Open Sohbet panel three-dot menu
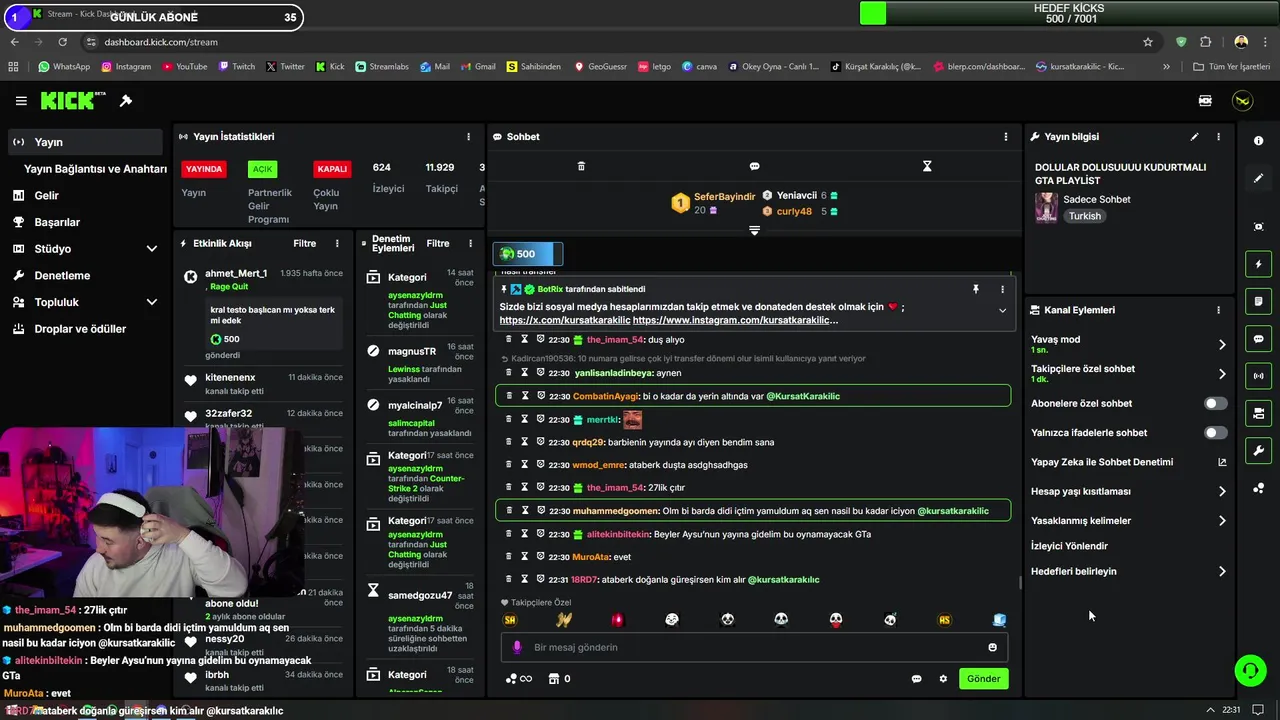Viewport: 1280px width, 720px height. 1006,137
